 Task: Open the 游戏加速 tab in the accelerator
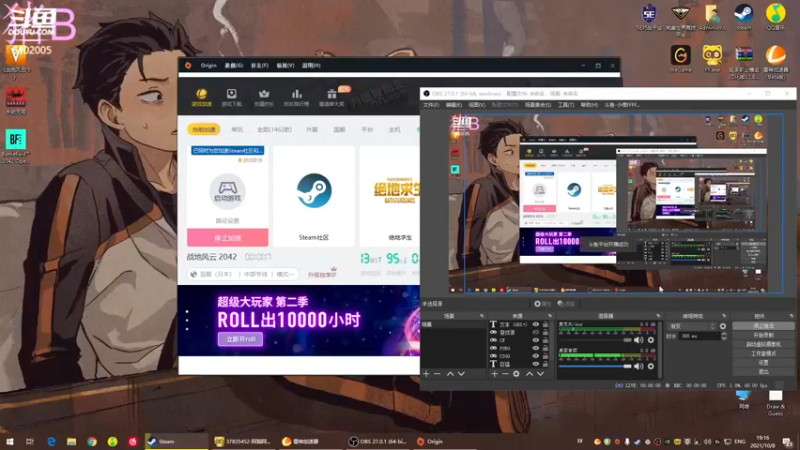(x=202, y=97)
